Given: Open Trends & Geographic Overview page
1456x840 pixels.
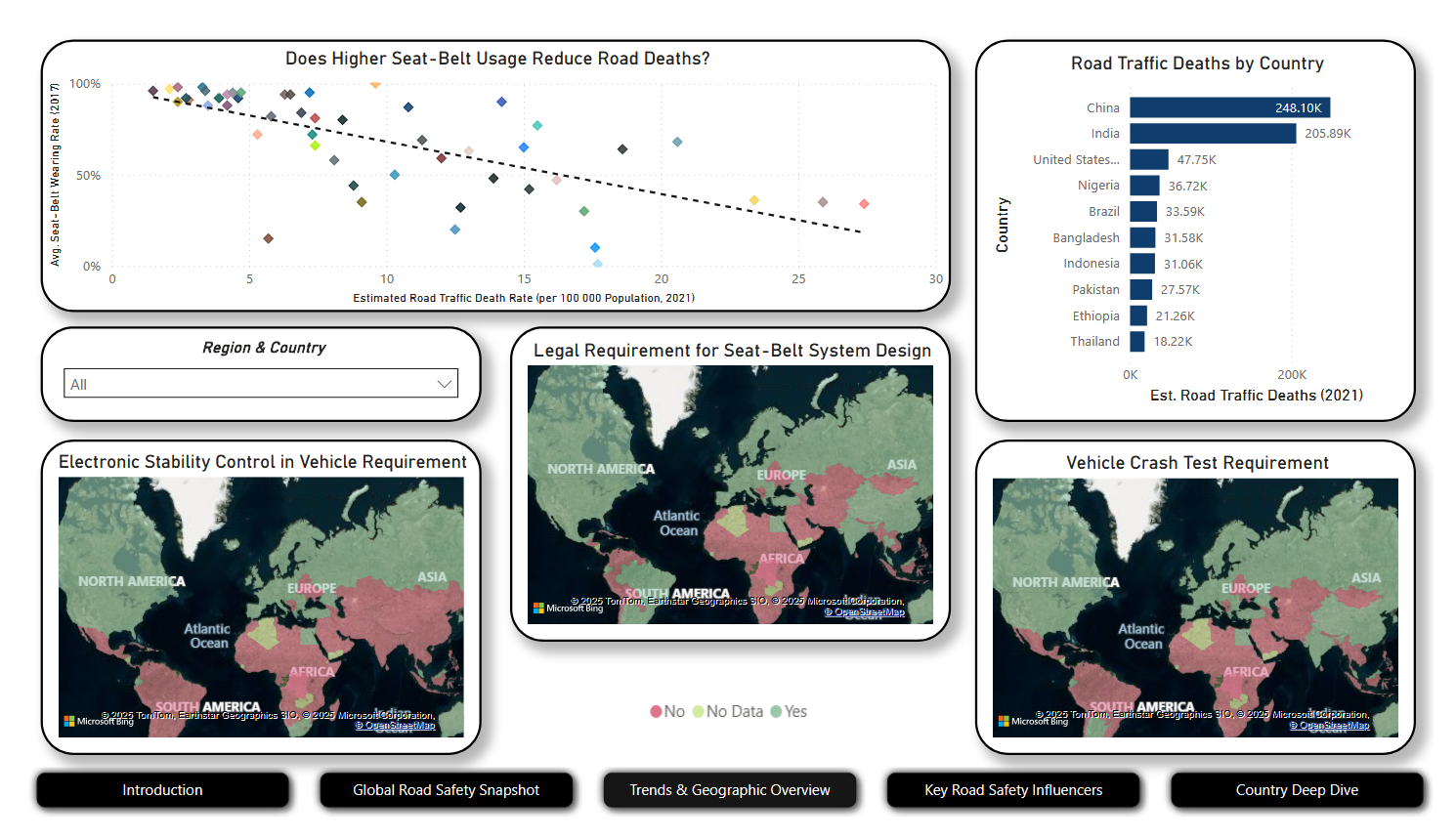Looking at the screenshot, I should [x=730, y=790].
